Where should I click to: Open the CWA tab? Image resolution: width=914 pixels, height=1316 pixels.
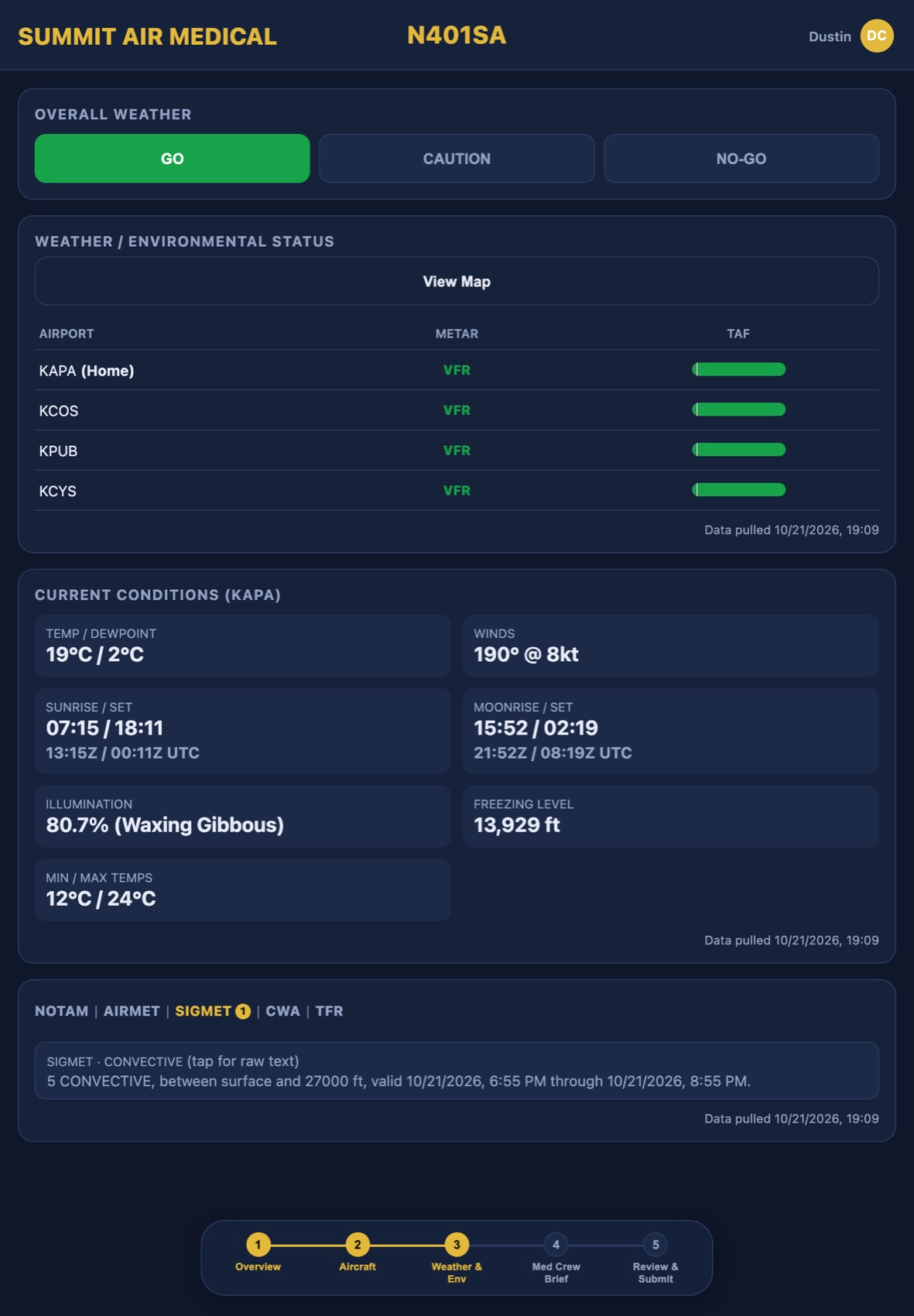coord(282,1011)
